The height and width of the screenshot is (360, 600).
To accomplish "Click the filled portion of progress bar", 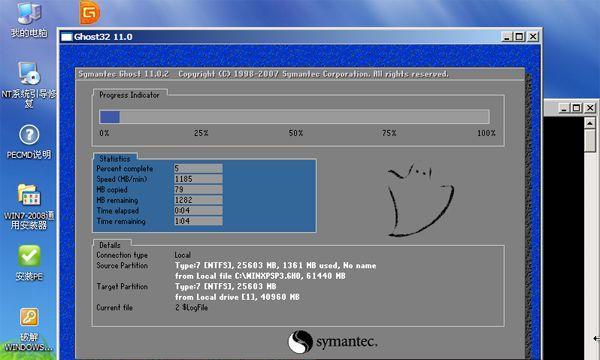I will click(110, 117).
